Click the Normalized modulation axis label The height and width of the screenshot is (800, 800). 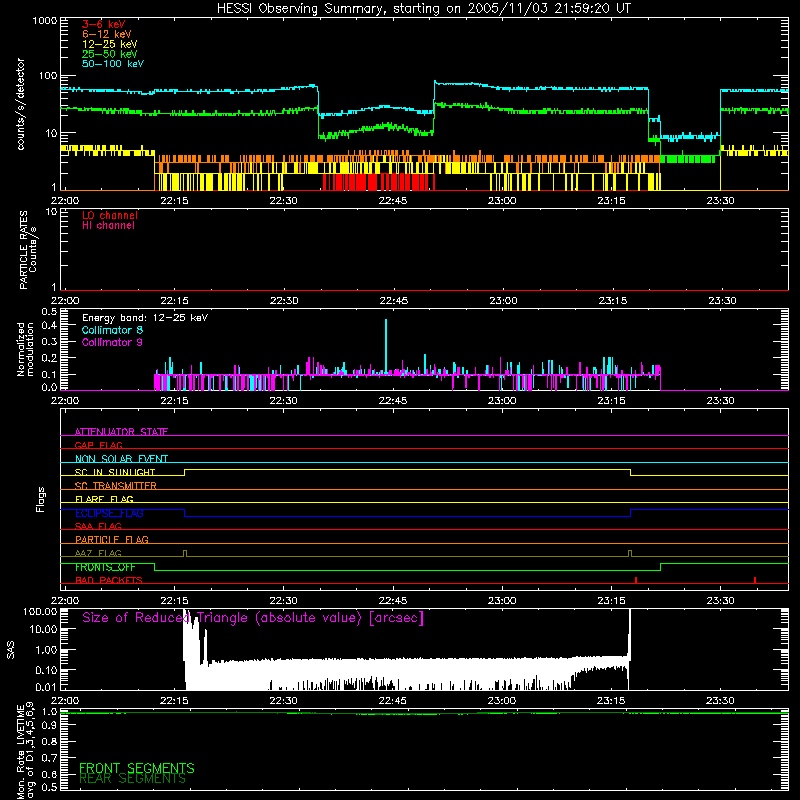(x=26, y=349)
